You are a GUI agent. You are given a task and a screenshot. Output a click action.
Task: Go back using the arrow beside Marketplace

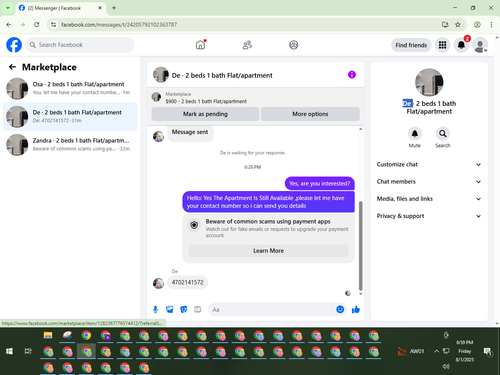[12, 67]
